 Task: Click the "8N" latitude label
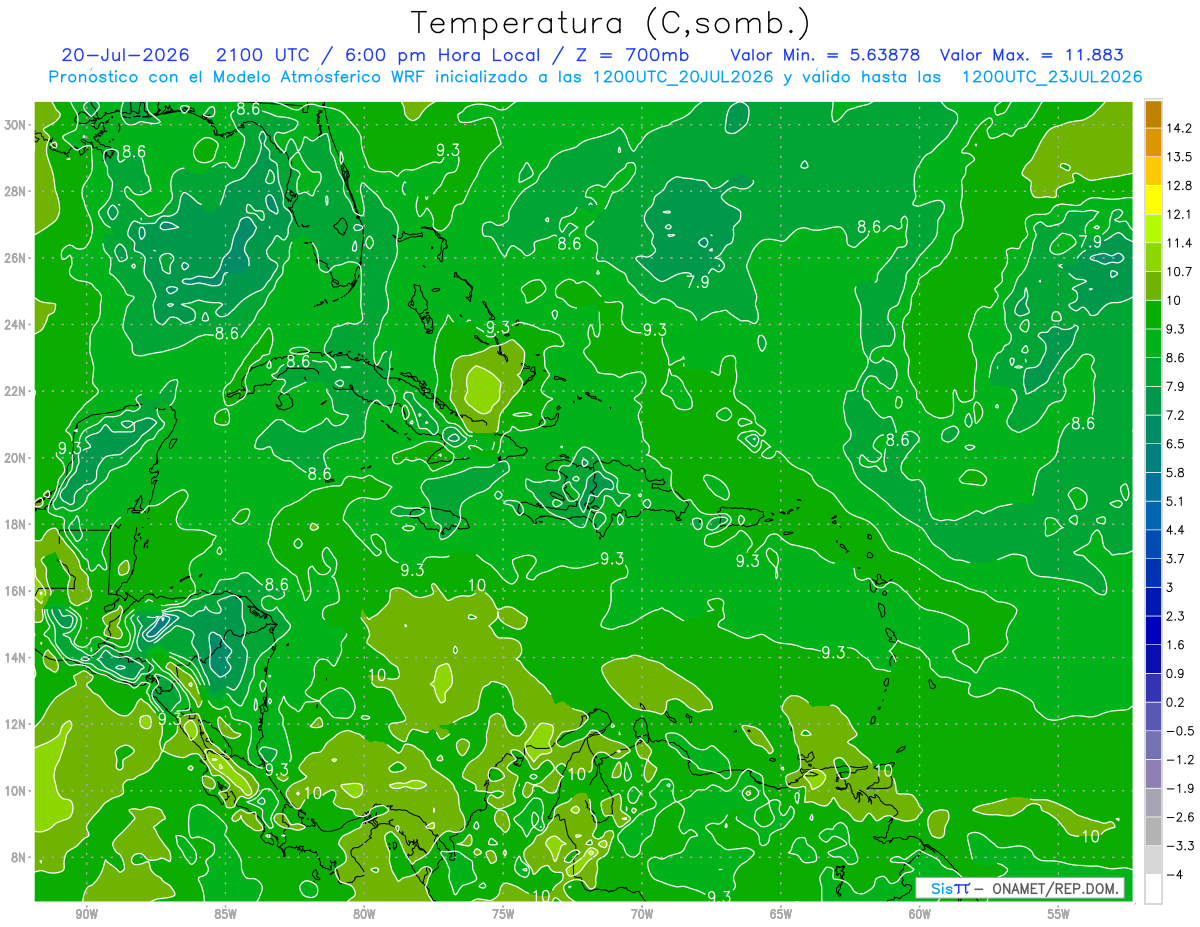(19, 858)
